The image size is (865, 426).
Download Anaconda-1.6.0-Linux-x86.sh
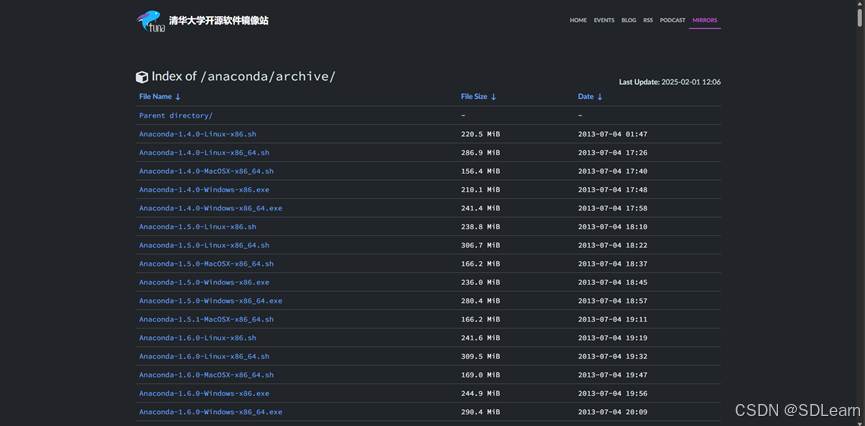point(197,338)
